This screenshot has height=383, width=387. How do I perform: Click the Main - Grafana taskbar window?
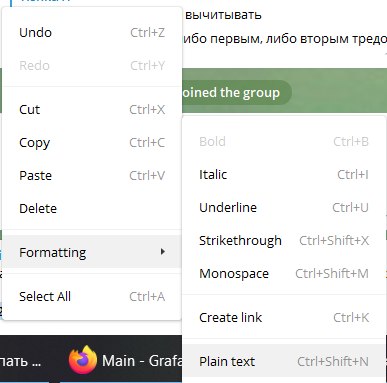click(x=125, y=360)
